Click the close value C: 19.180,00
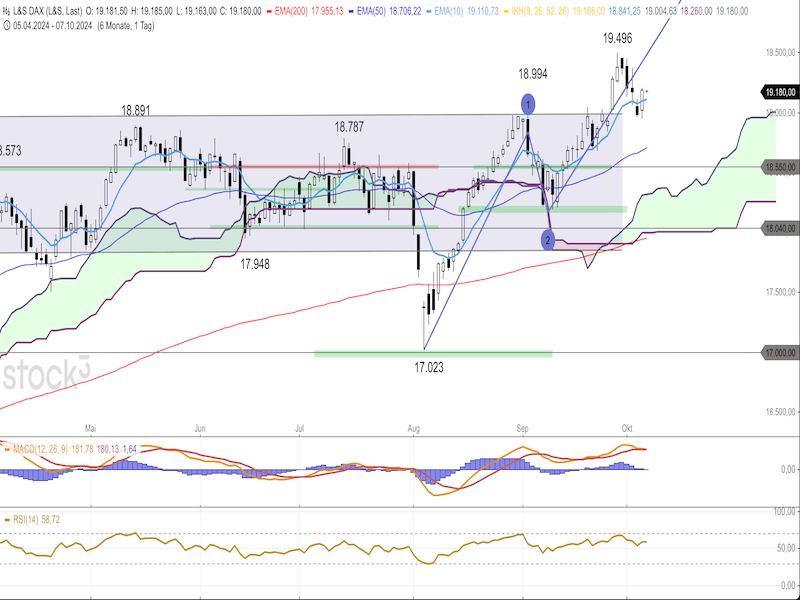The image size is (800, 600). pos(241,11)
